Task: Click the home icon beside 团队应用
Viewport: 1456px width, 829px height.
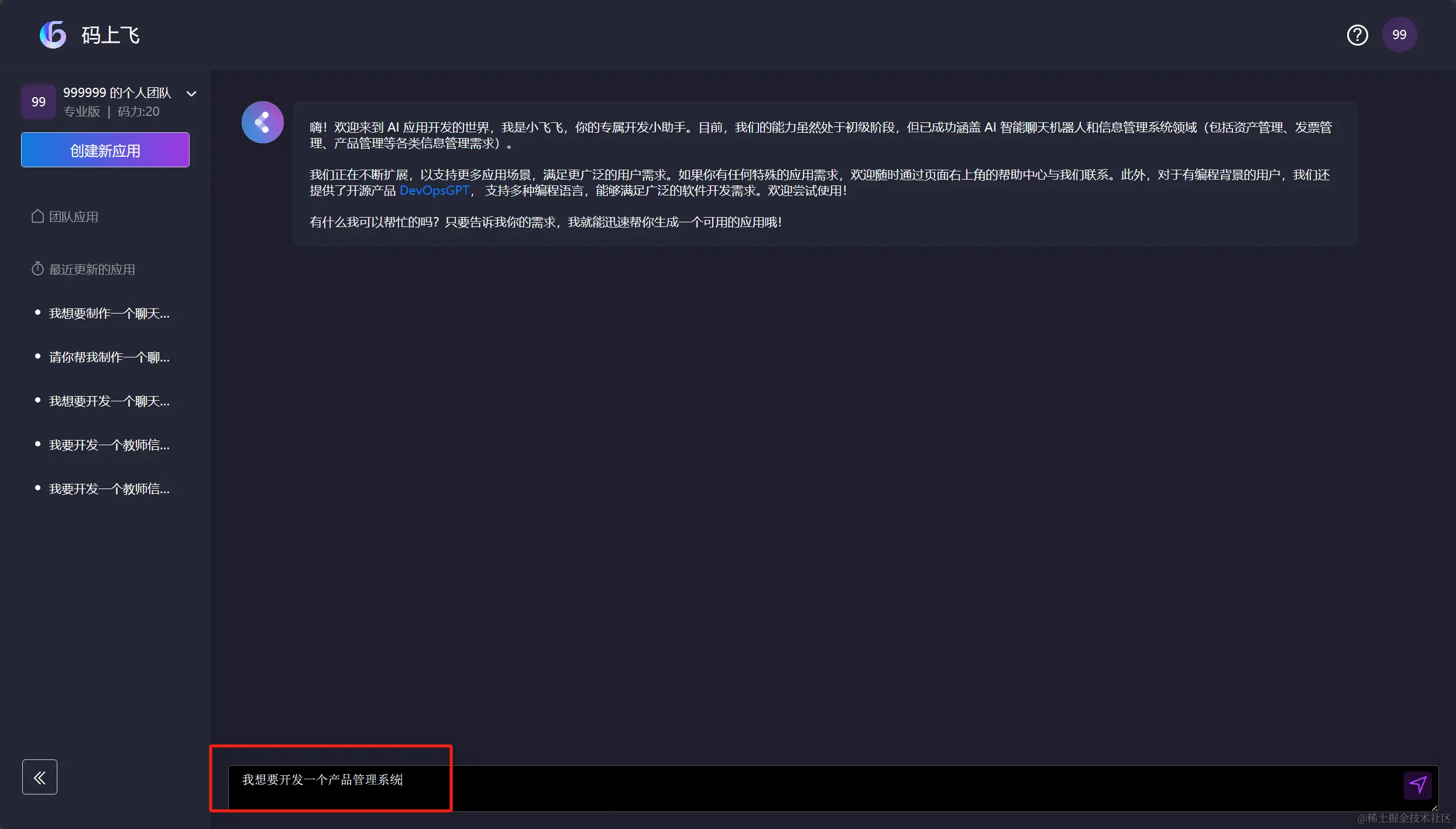Action: [37, 216]
